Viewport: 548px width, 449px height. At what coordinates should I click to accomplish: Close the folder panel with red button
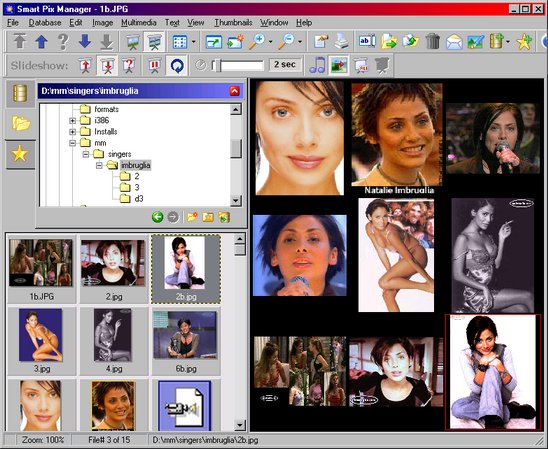235,91
